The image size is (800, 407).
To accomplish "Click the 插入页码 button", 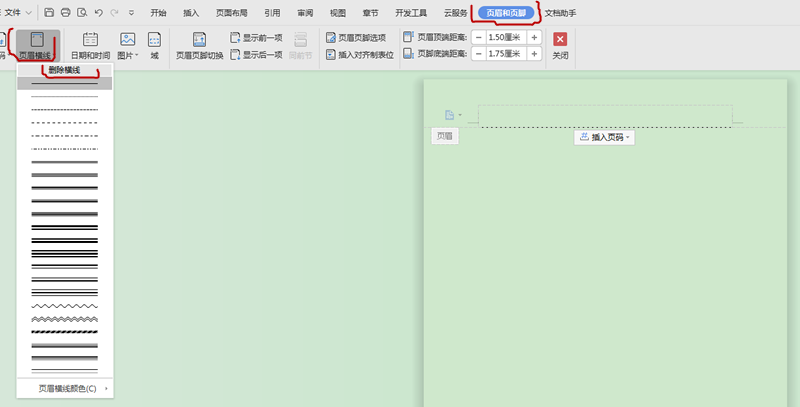I will tap(602, 137).
